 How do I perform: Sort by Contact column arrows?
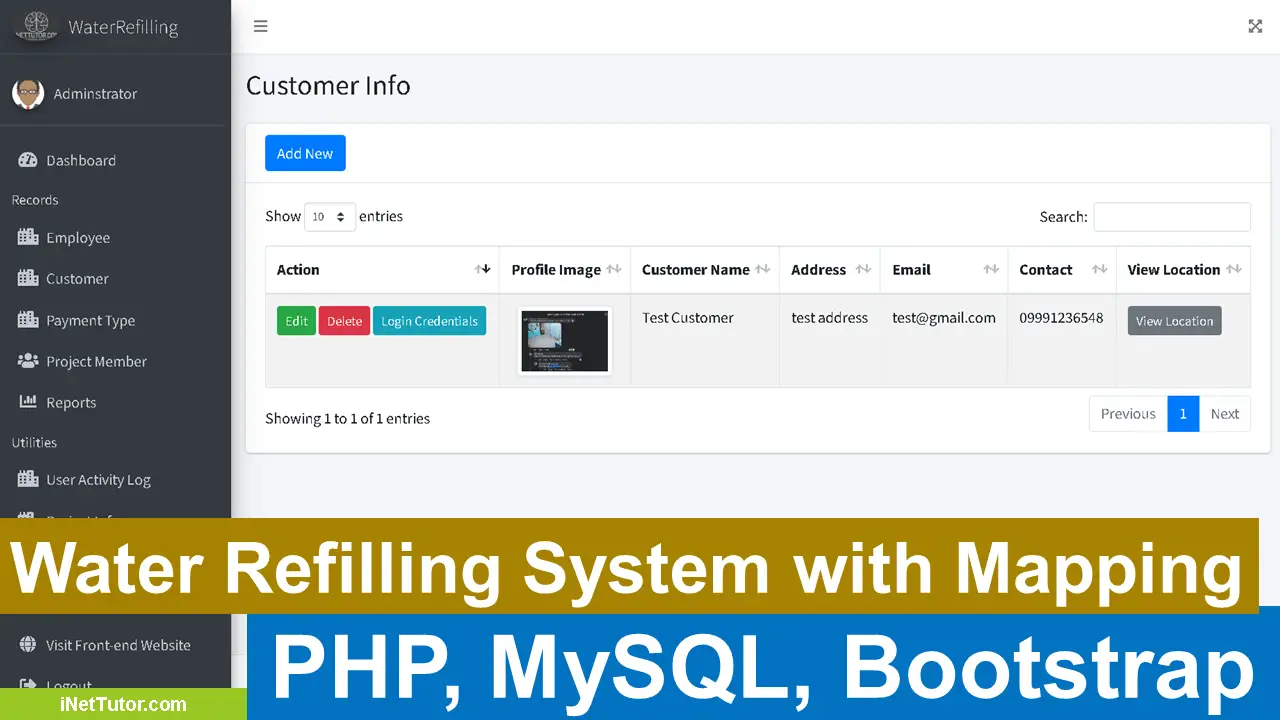[x=1099, y=269]
